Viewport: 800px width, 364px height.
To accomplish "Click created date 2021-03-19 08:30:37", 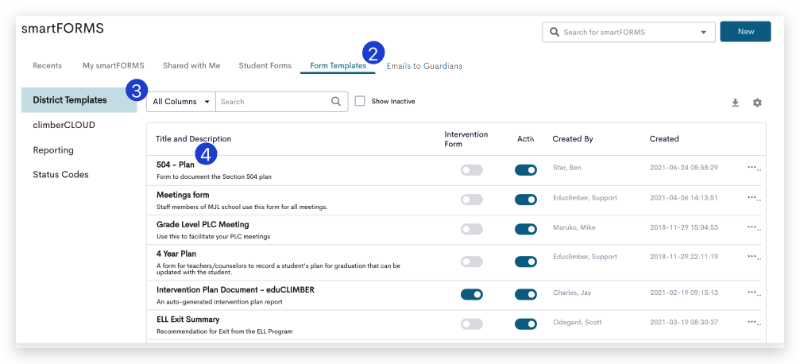I will click(684, 322).
